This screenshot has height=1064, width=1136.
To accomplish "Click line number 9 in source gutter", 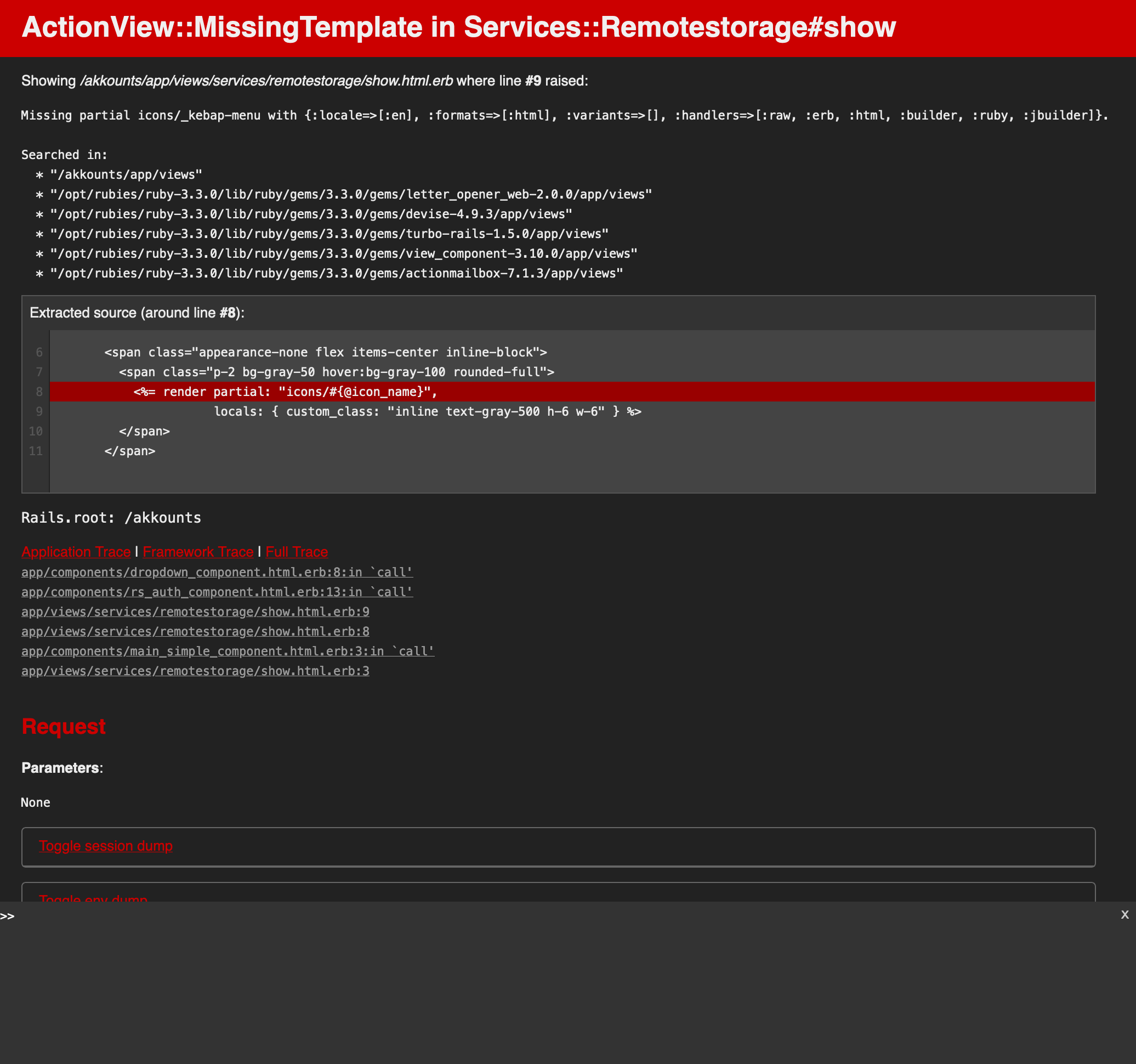I will [x=39, y=412].
